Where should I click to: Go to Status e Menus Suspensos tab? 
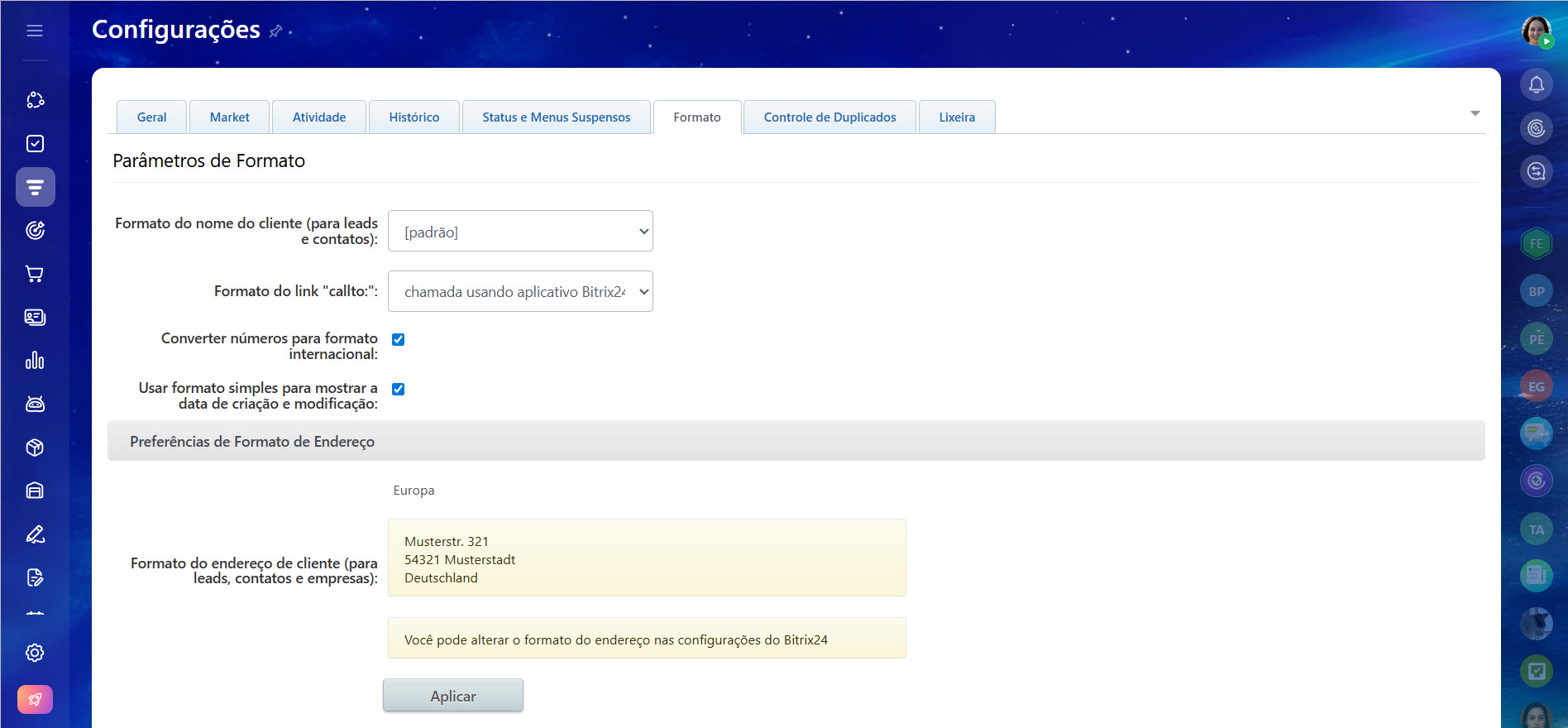click(x=556, y=117)
